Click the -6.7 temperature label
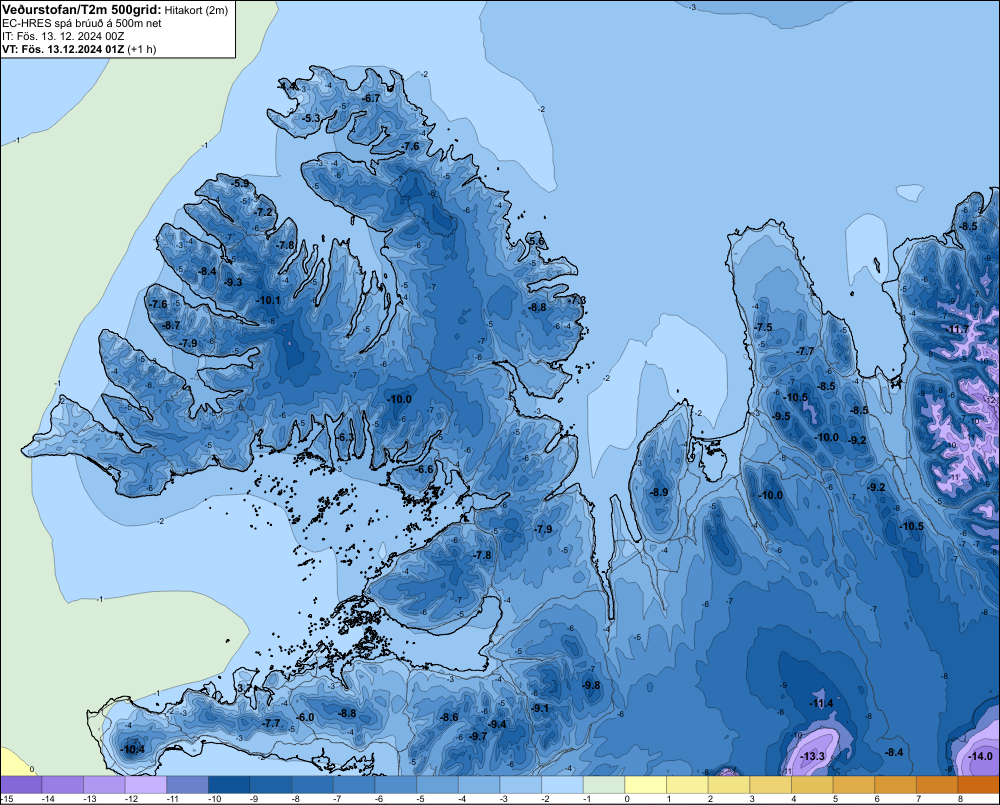The height and width of the screenshot is (805, 1000). coord(371,98)
